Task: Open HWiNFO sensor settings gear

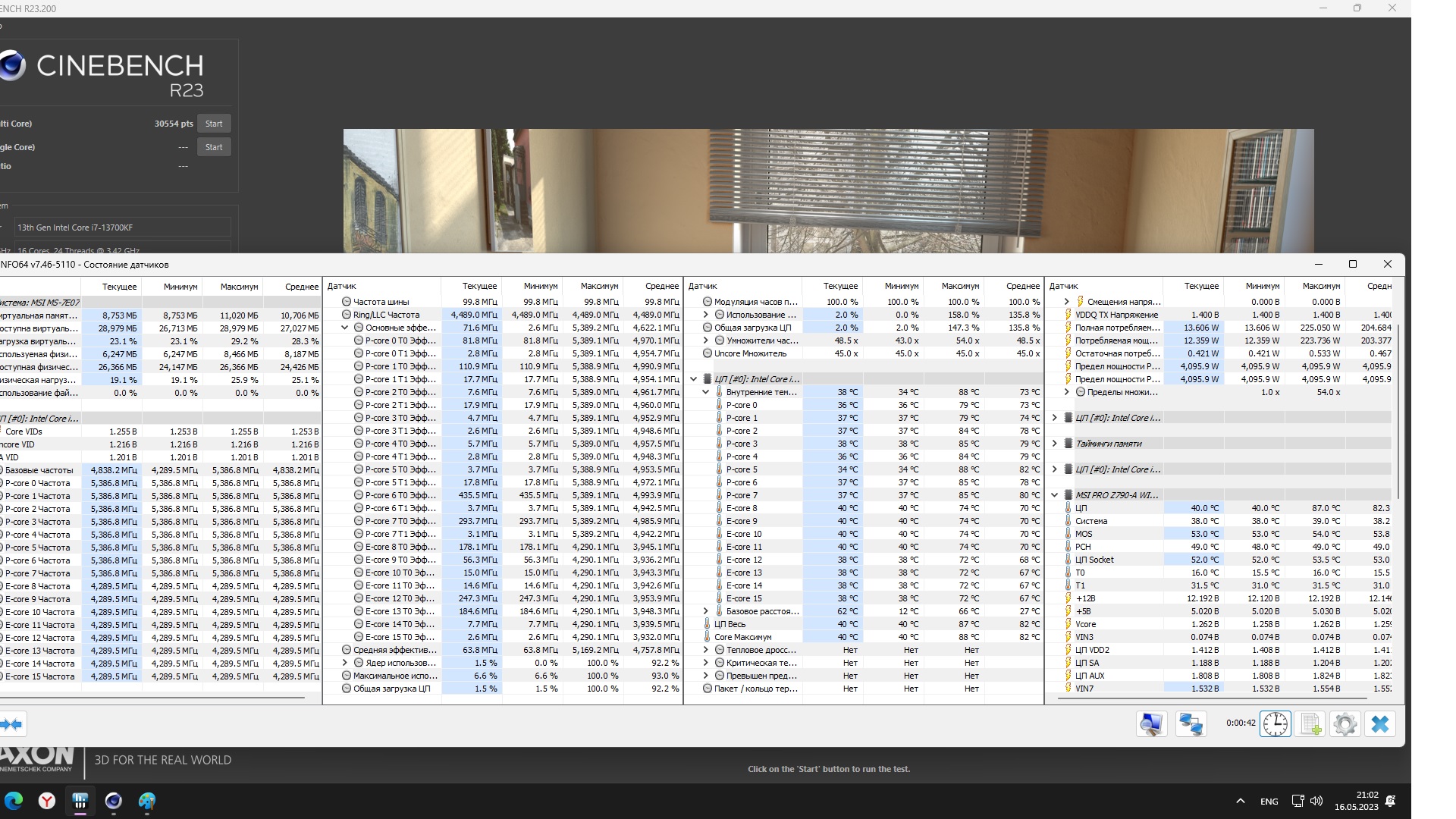Action: [x=1345, y=724]
